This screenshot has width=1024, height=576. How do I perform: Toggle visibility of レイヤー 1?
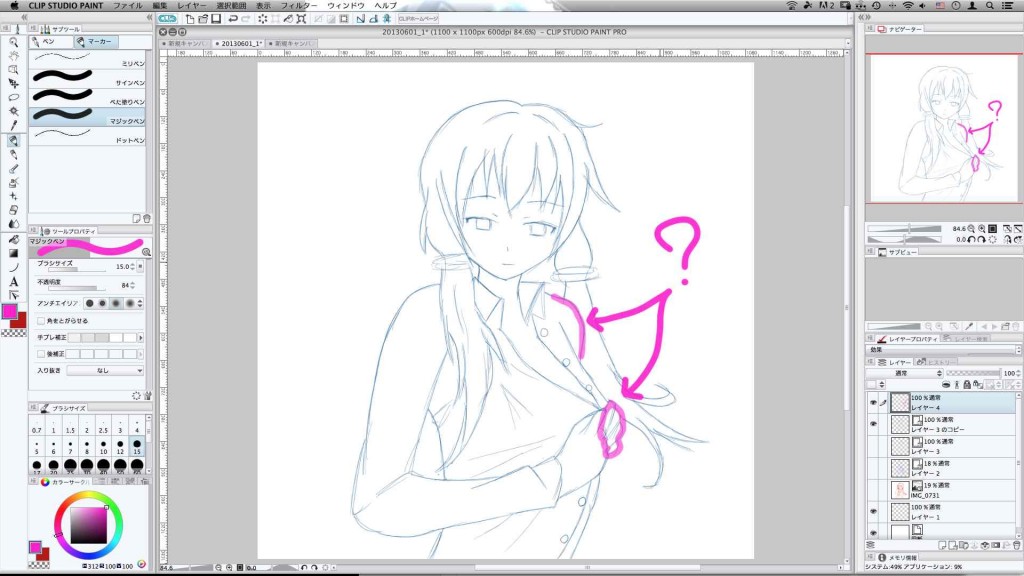(x=873, y=512)
